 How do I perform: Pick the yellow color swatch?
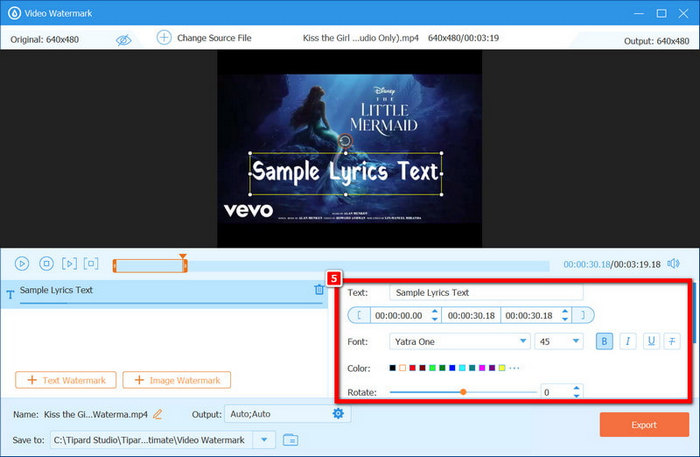(502, 368)
